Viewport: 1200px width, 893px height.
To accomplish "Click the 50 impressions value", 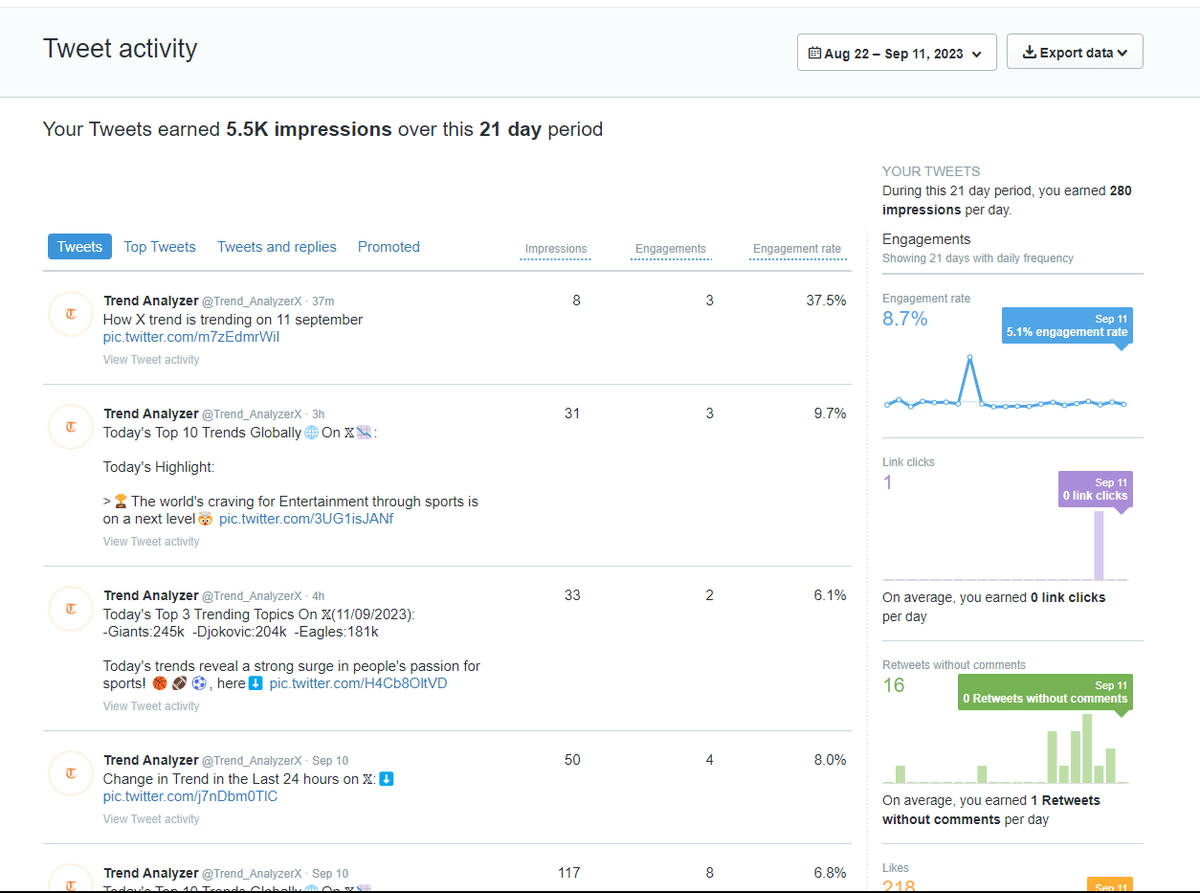I will 572,760.
